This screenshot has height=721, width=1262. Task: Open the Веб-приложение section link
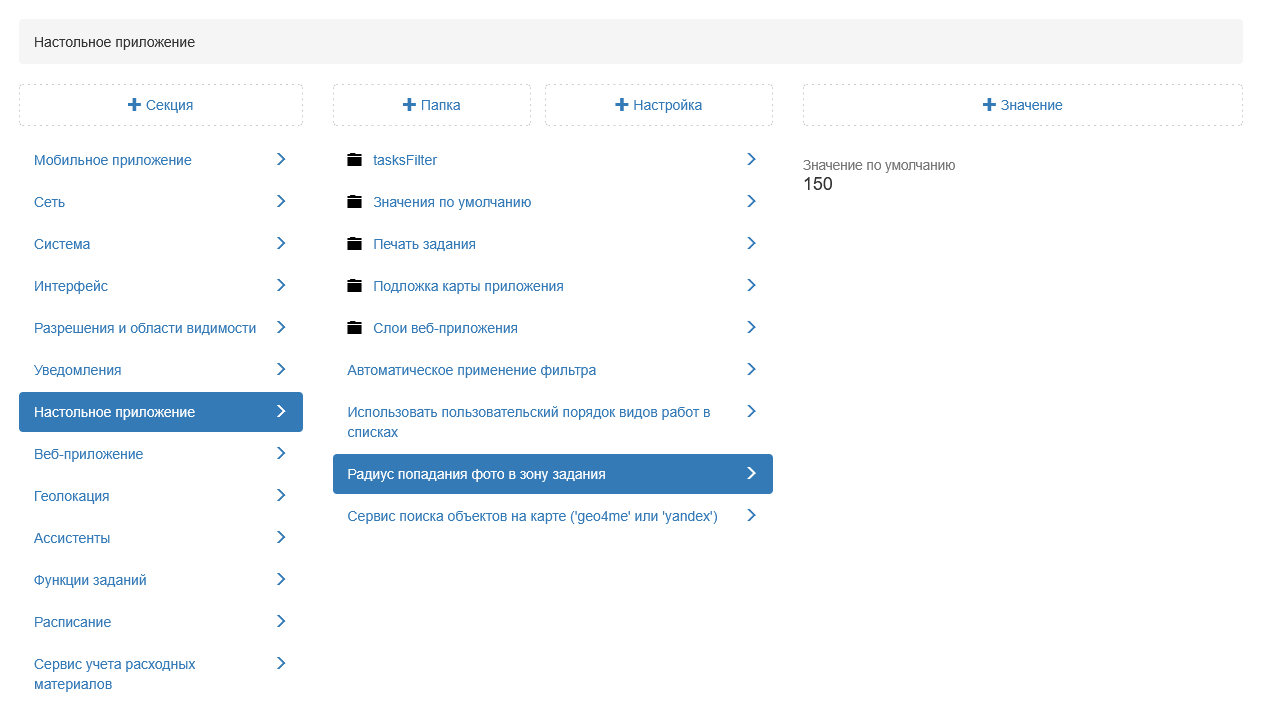(88, 454)
